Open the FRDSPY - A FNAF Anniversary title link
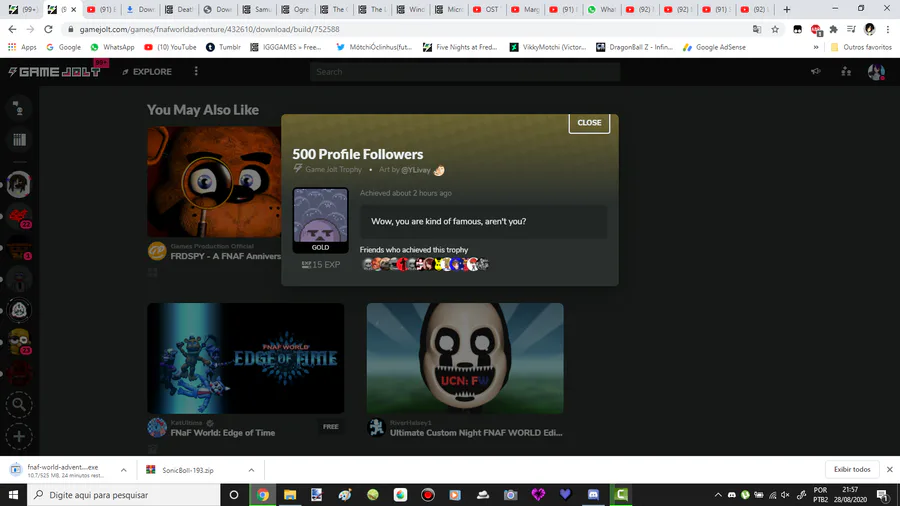 pos(226,256)
